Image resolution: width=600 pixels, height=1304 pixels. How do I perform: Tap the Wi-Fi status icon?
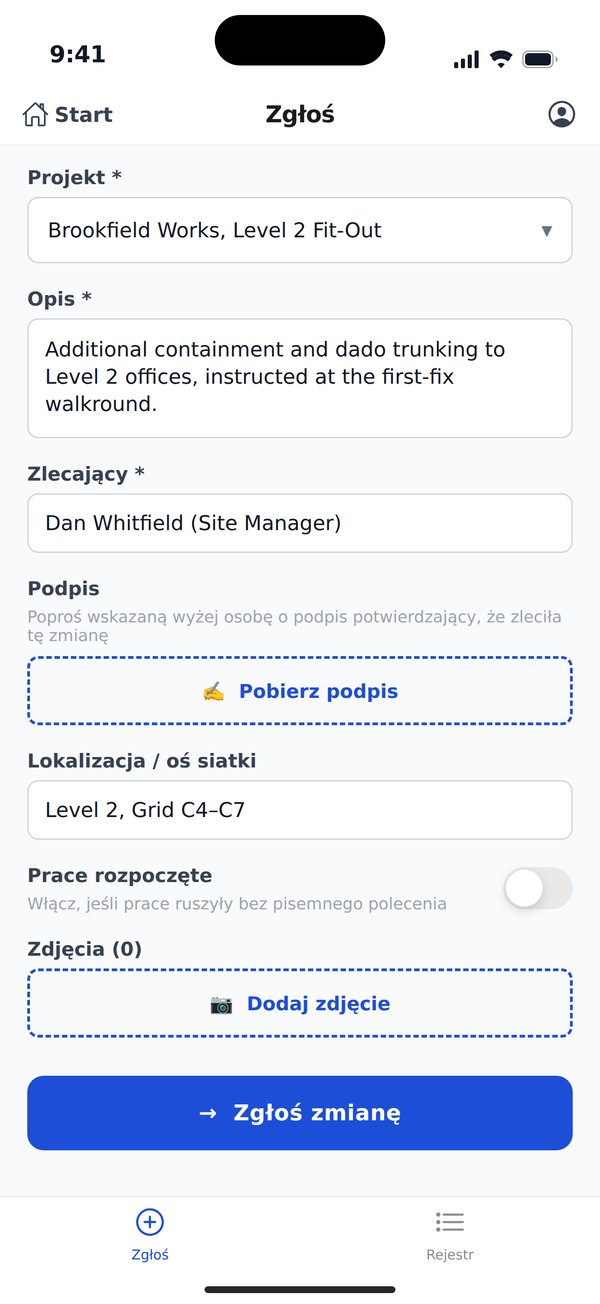pyautogui.click(x=500, y=59)
